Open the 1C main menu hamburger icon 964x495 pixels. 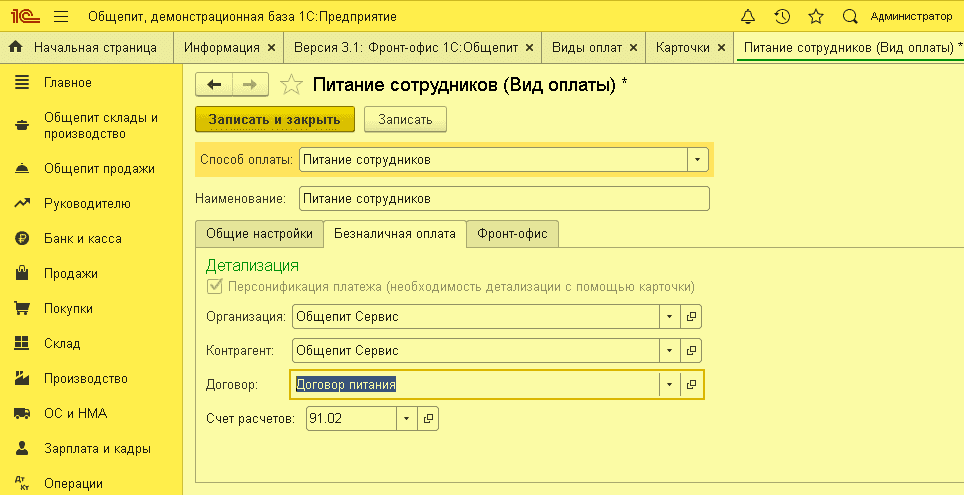(x=61, y=17)
